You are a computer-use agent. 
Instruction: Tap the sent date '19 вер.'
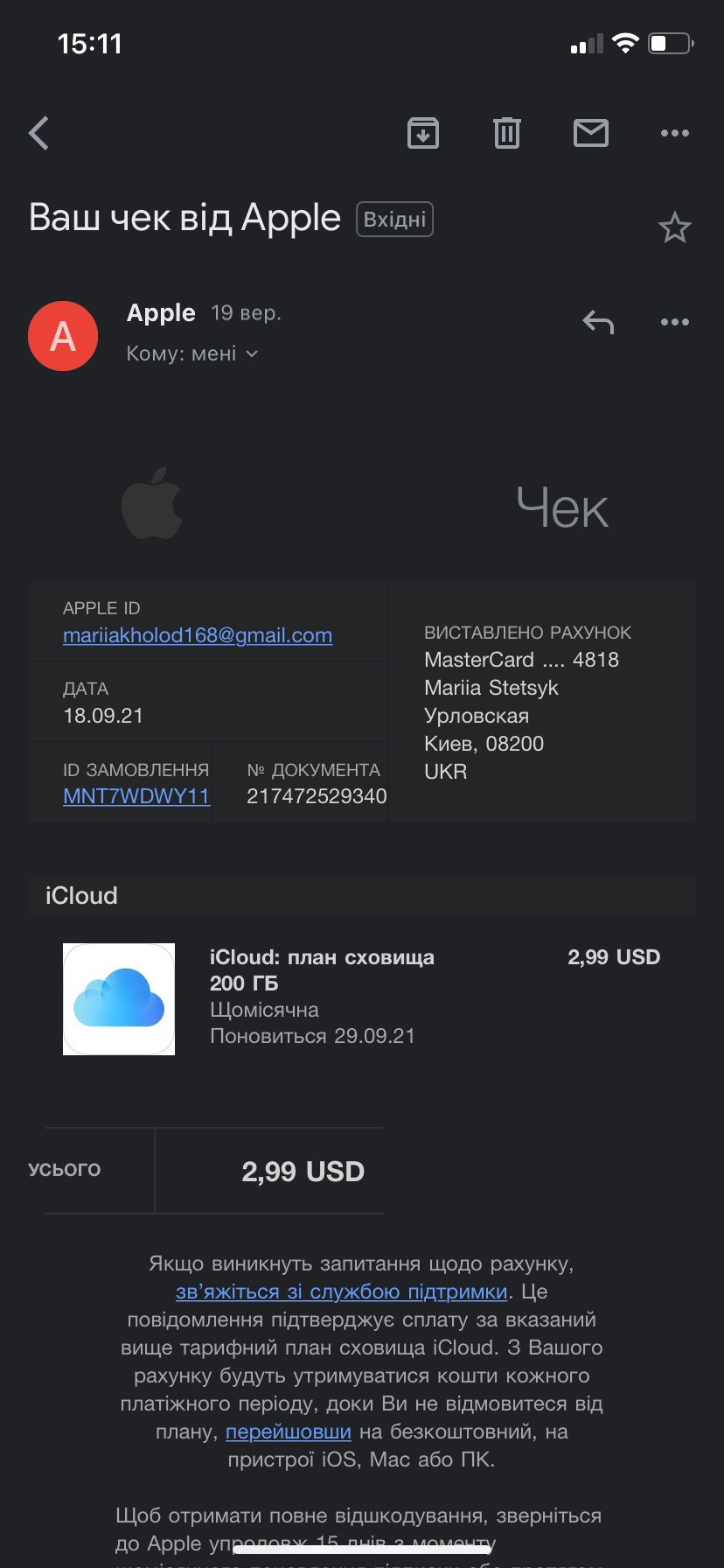(246, 313)
